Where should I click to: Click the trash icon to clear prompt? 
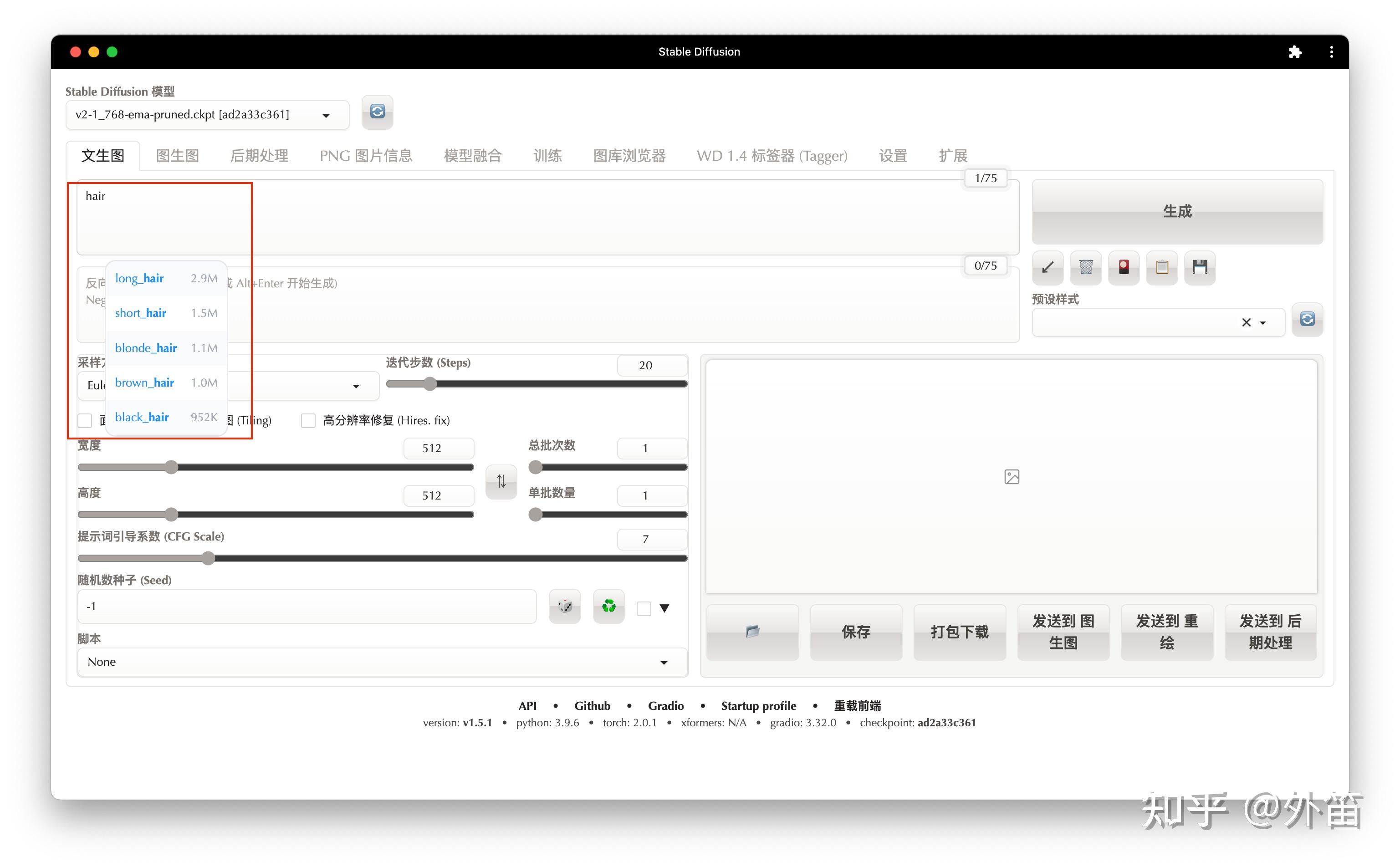[x=1085, y=267]
